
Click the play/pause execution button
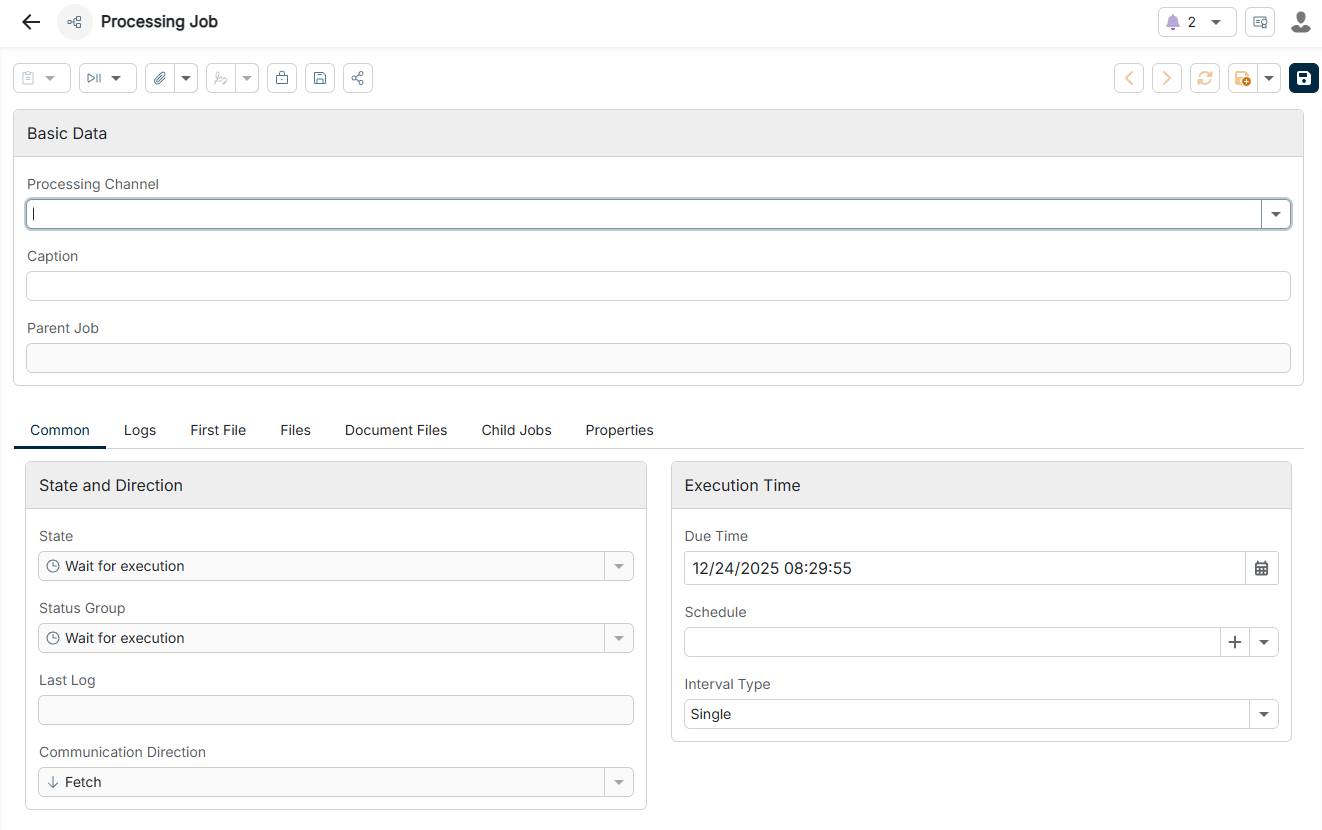(108, 78)
